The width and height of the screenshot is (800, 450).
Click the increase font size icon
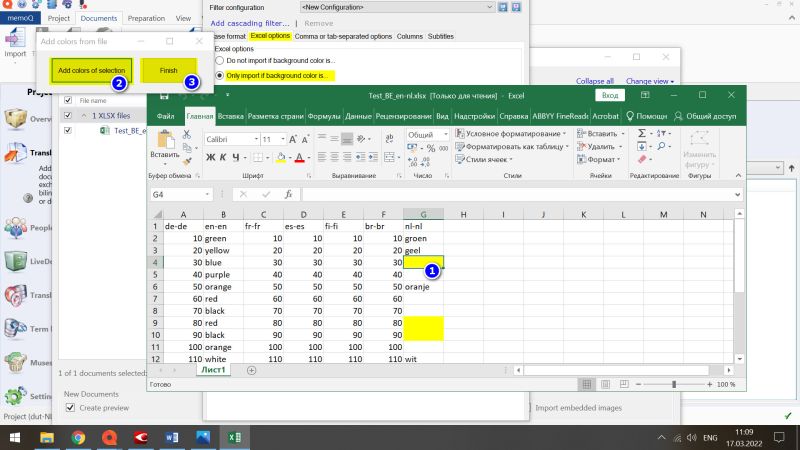coord(293,139)
